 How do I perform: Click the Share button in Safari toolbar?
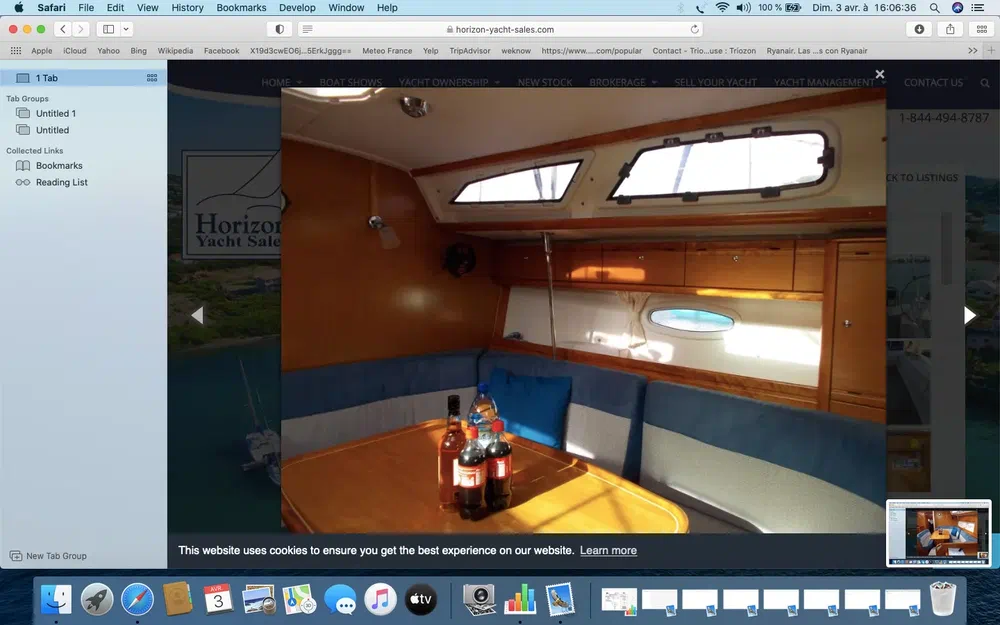pos(950,30)
